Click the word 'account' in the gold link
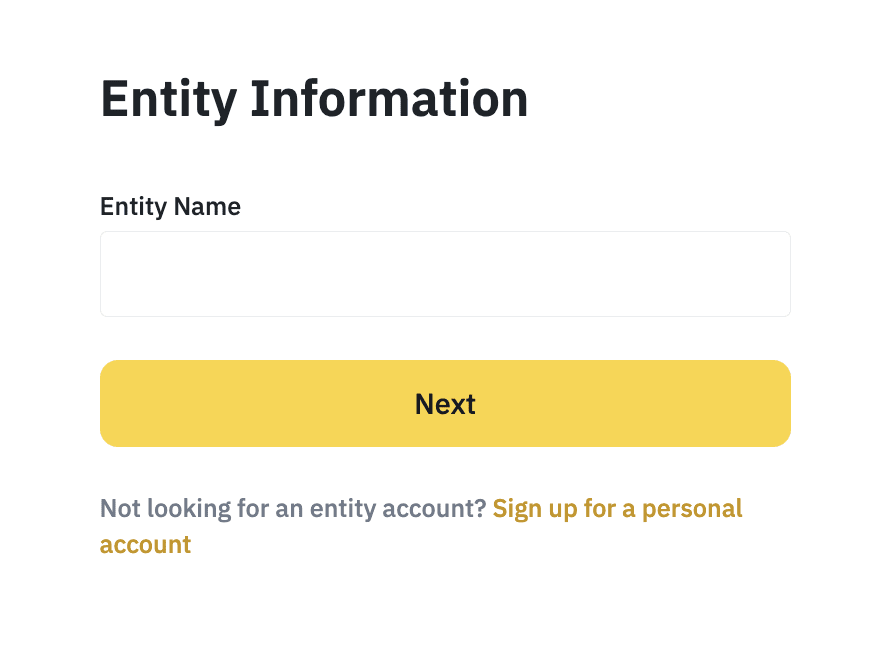 pos(145,545)
